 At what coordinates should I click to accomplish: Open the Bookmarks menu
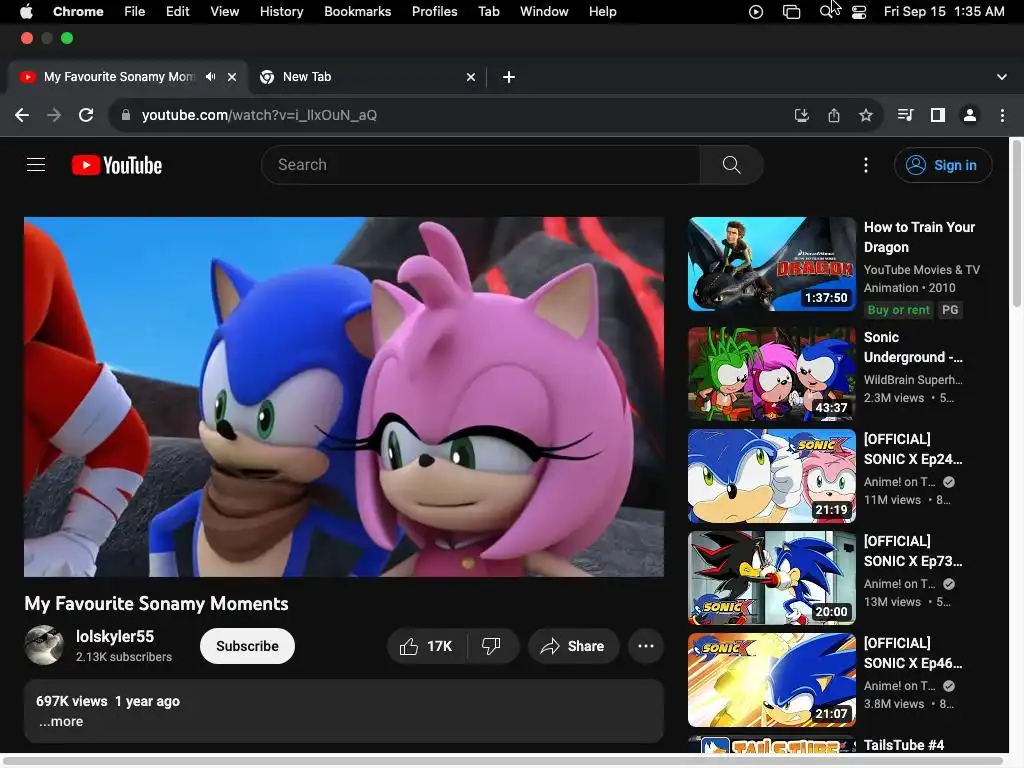357,11
